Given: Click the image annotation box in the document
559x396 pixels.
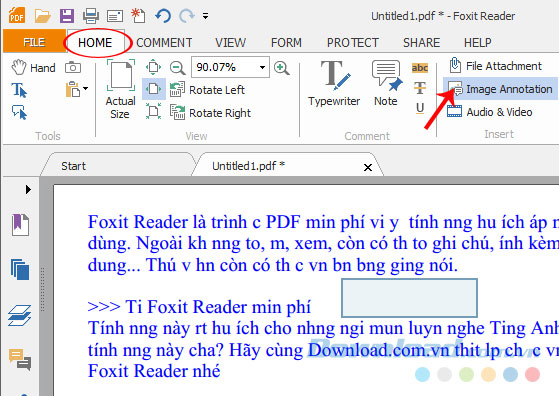Looking at the screenshot, I should pyautogui.click(x=409, y=298).
